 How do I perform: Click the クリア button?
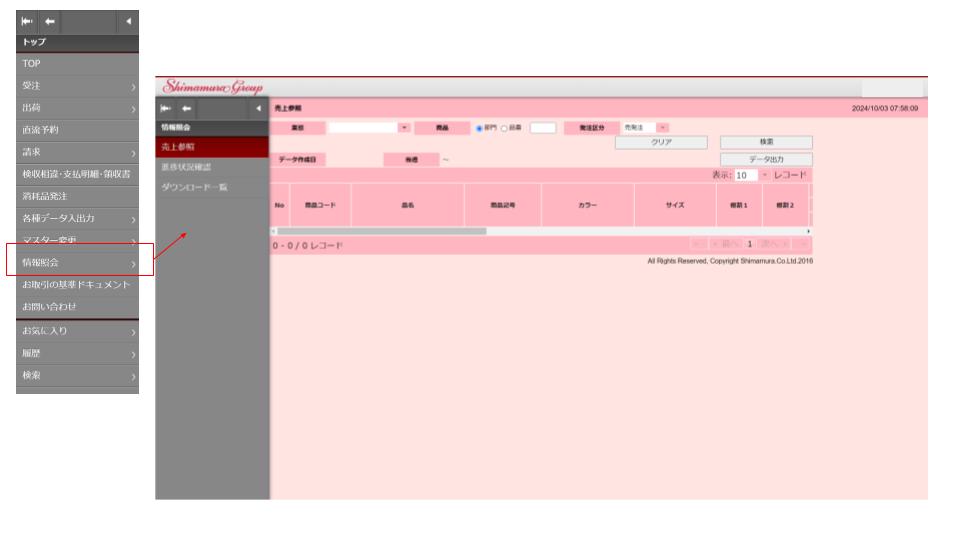[661, 143]
